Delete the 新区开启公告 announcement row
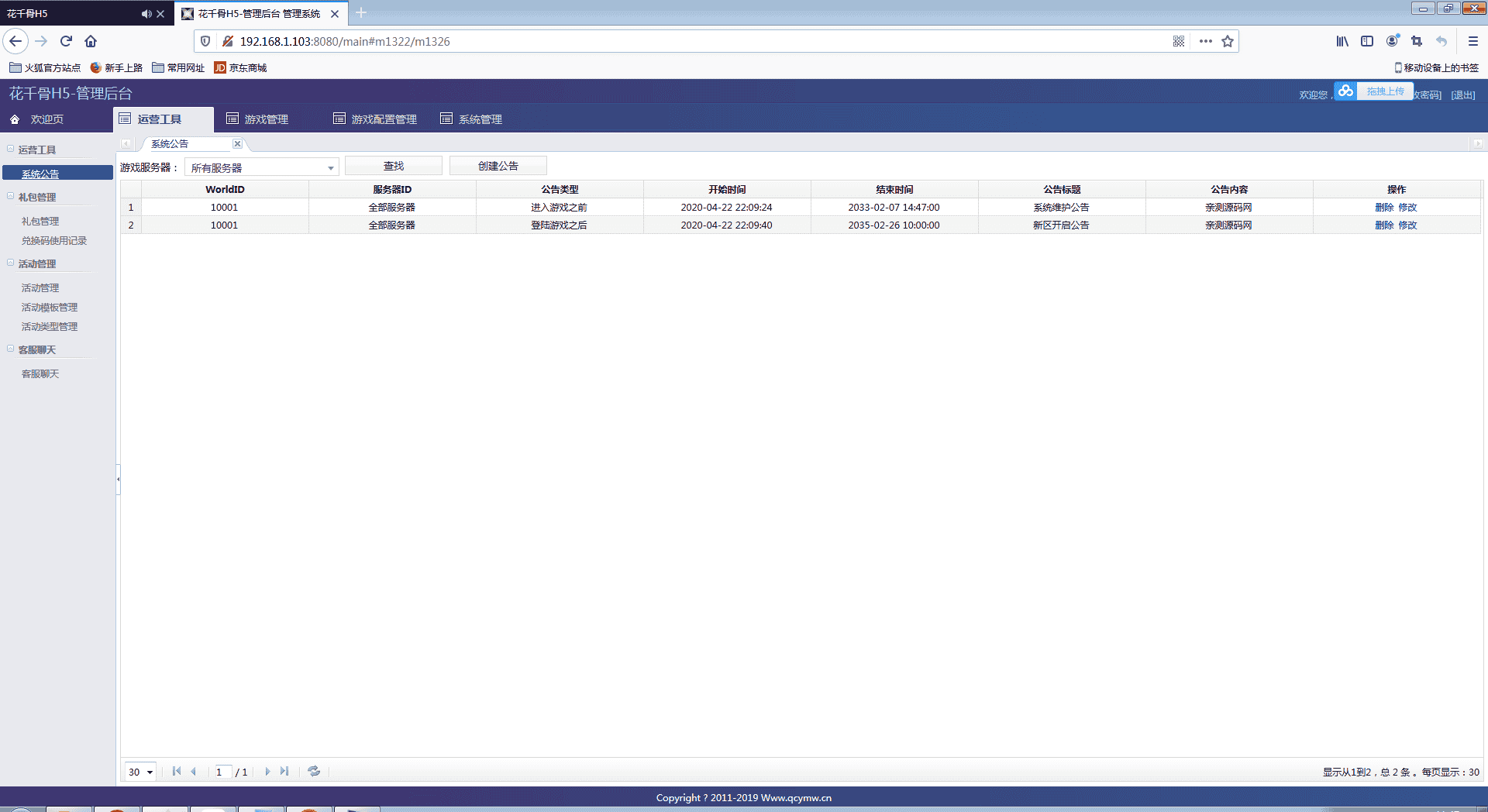 click(x=1384, y=225)
